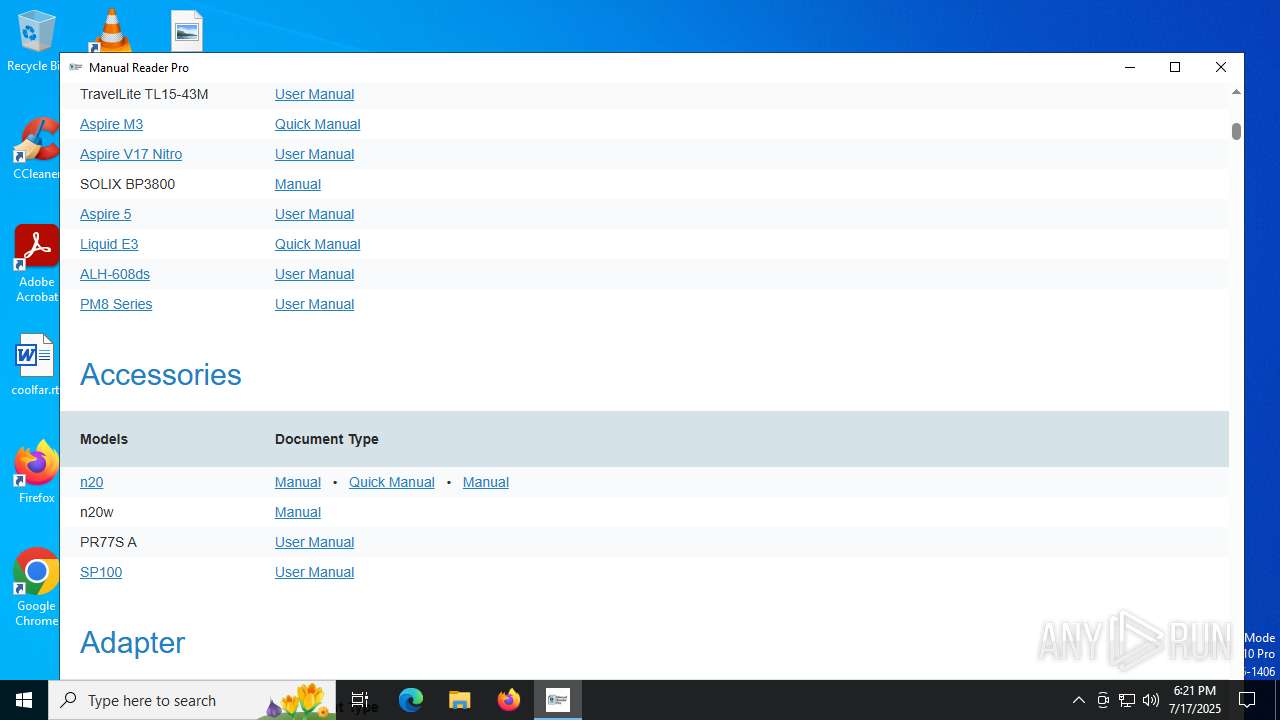Select the SOLIX BP3800 model text

[127, 184]
